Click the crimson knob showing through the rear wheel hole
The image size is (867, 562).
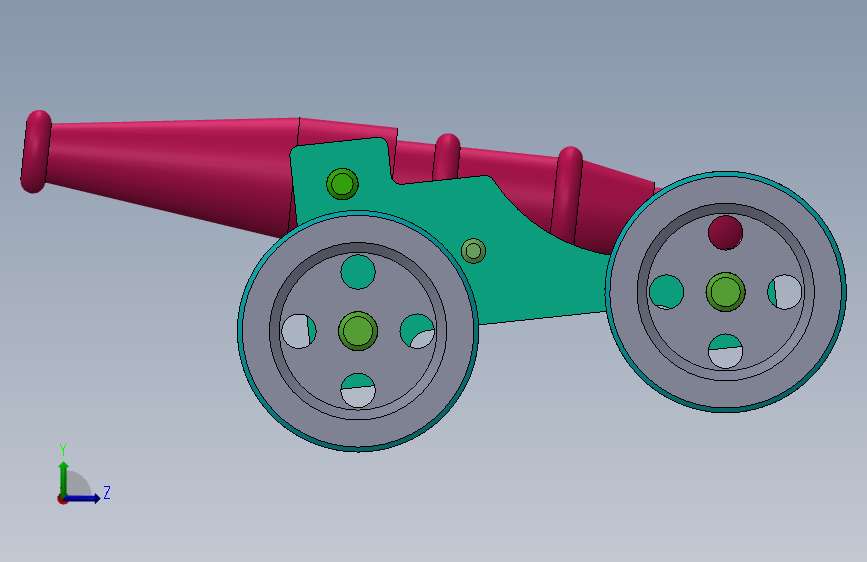725,232
